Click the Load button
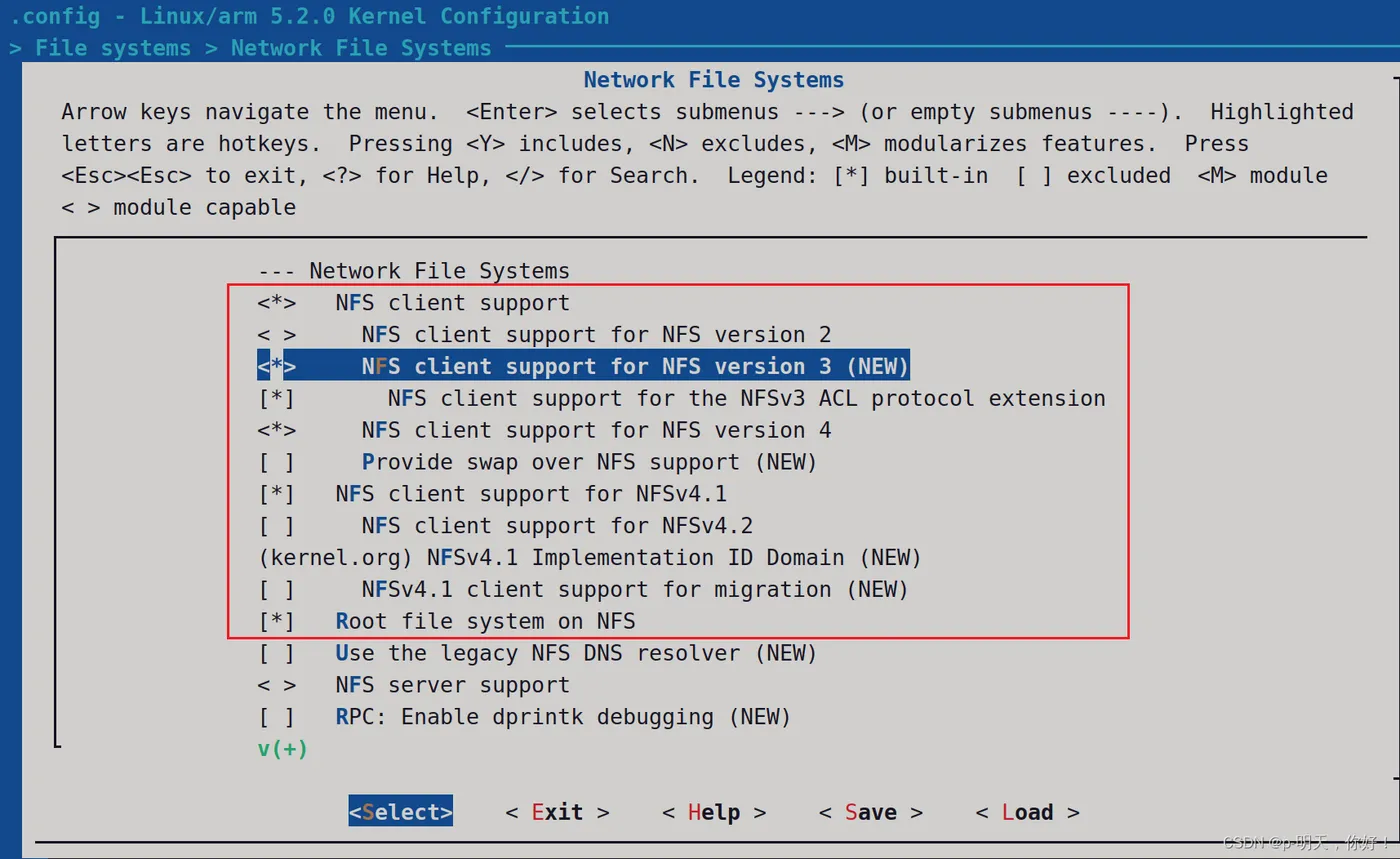The width and height of the screenshot is (1400, 859). tap(1027, 812)
